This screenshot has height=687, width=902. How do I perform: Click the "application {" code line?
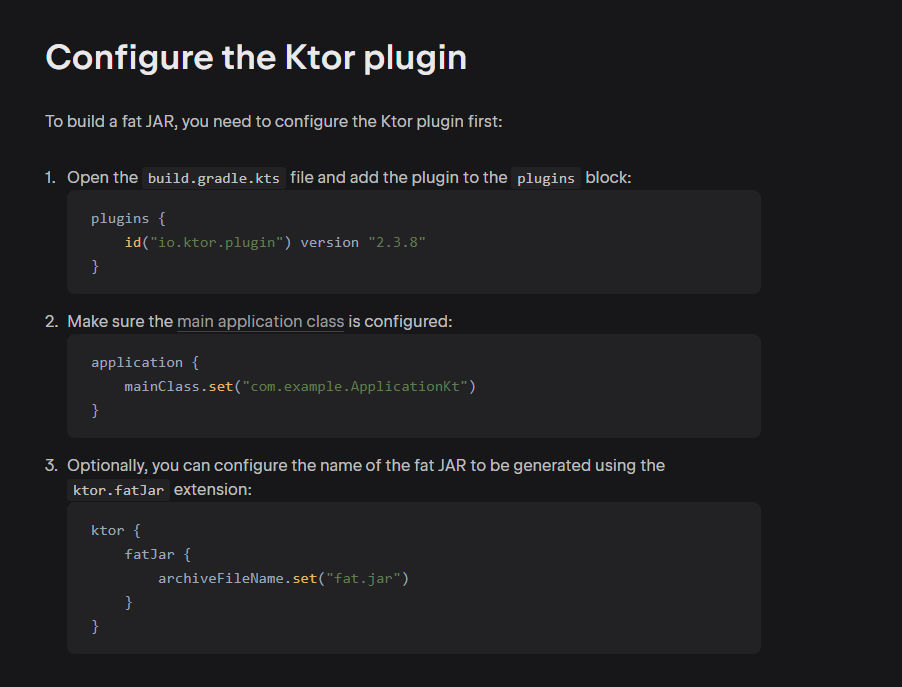click(144, 362)
